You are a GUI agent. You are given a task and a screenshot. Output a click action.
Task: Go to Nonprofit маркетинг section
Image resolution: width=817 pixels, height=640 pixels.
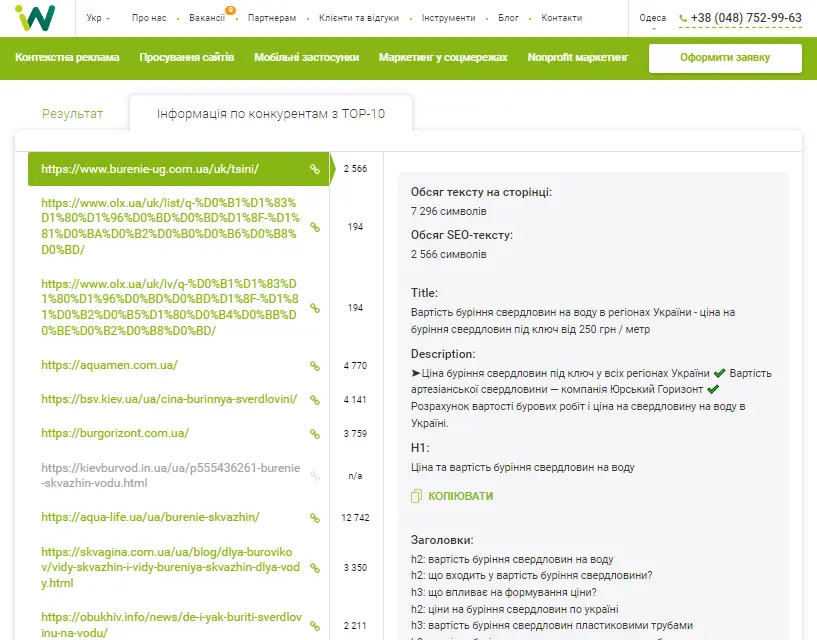click(578, 57)
